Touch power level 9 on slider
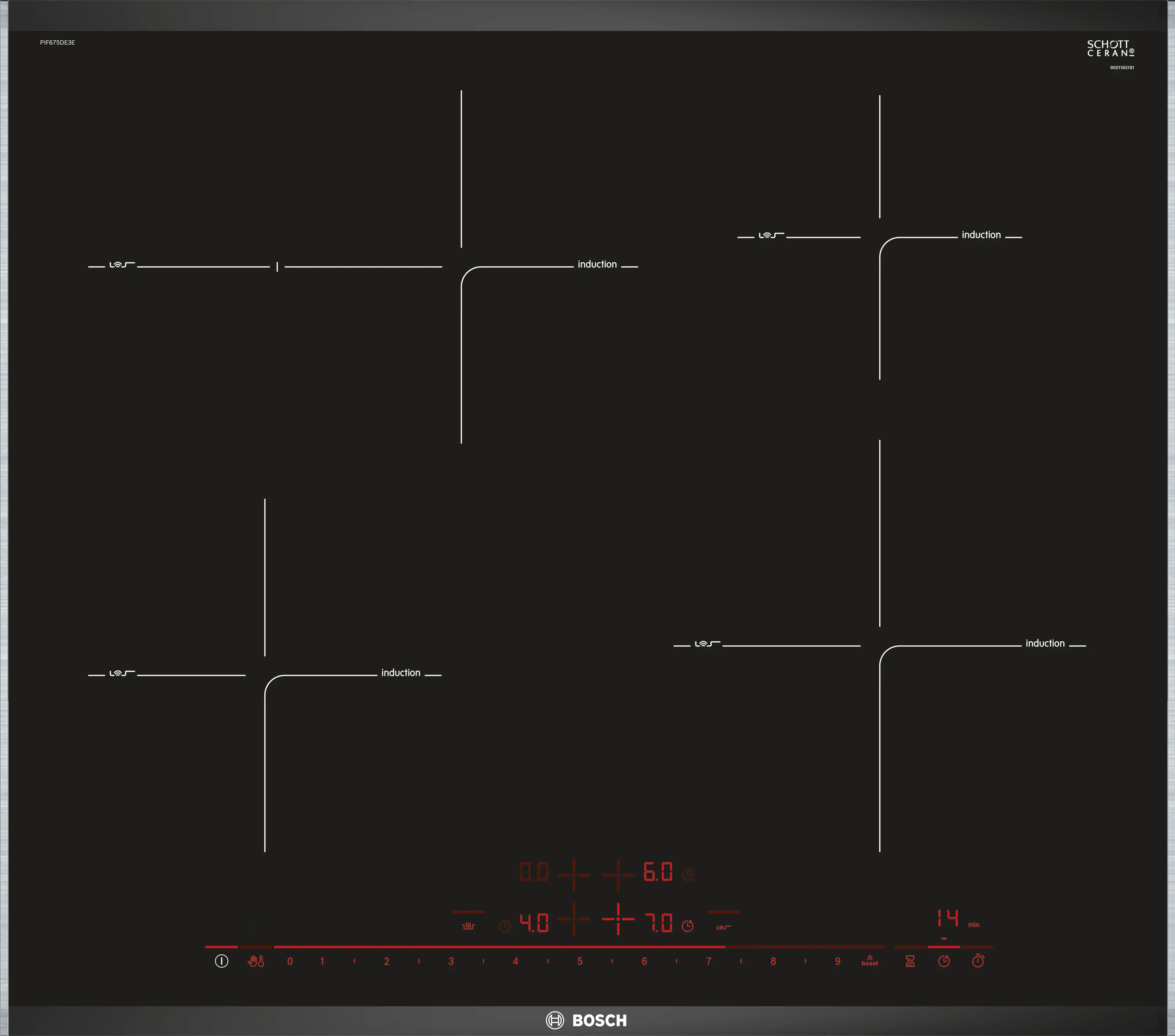 click(x=837, y=961)
